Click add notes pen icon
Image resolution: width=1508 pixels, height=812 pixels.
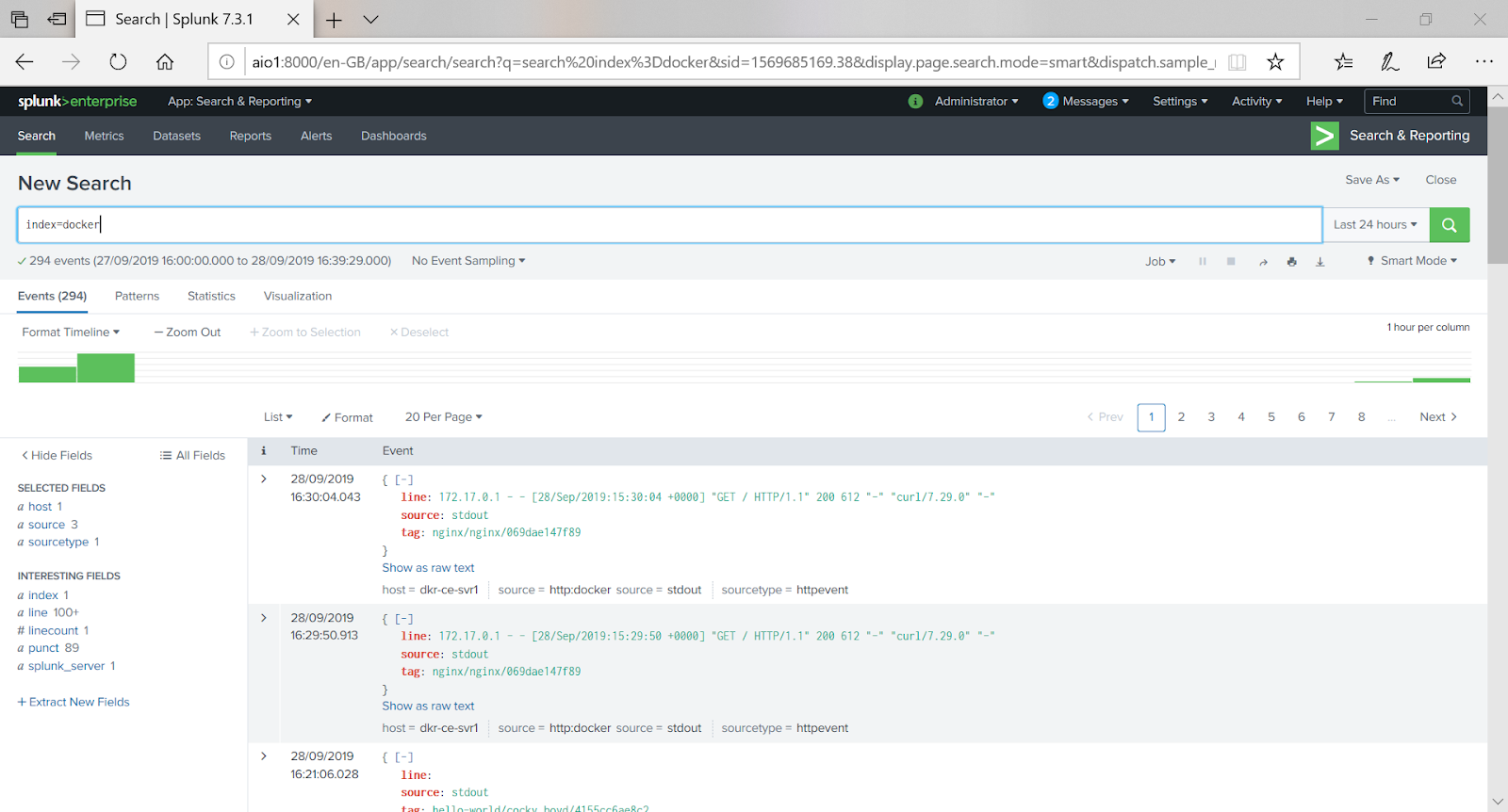pos(1390,62)
